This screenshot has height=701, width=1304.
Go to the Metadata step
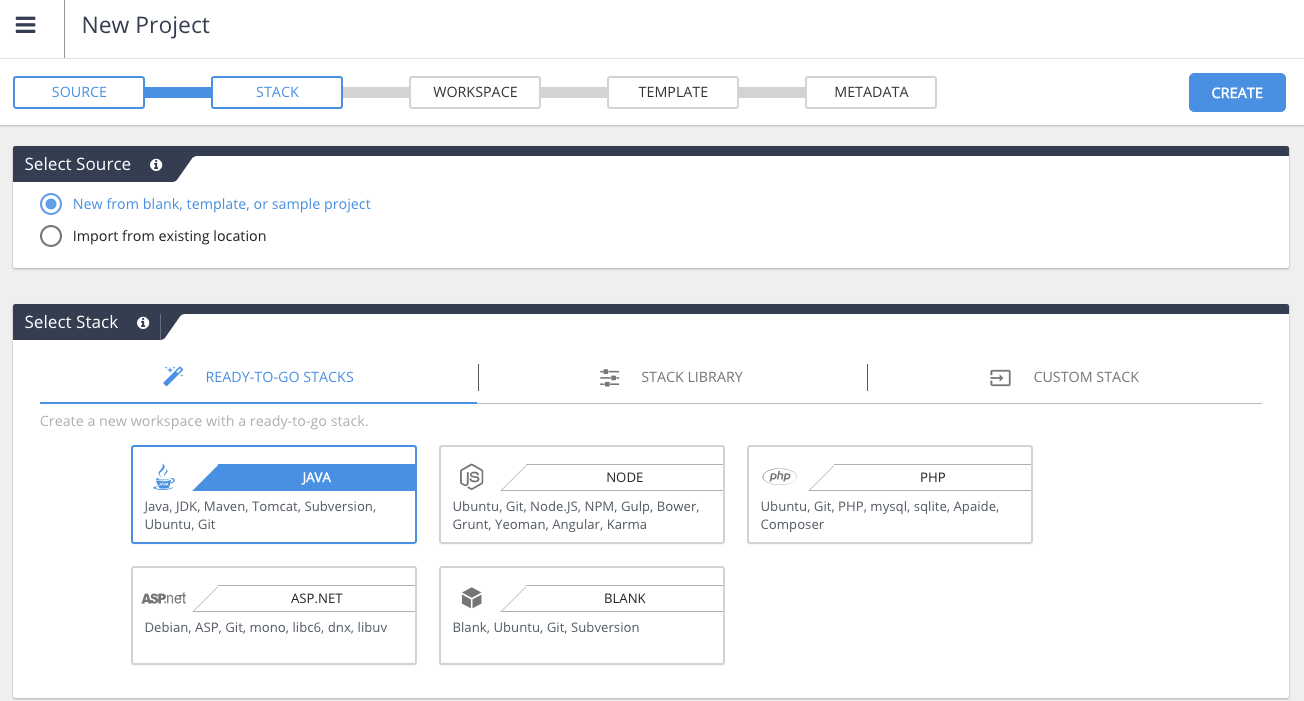871,92
